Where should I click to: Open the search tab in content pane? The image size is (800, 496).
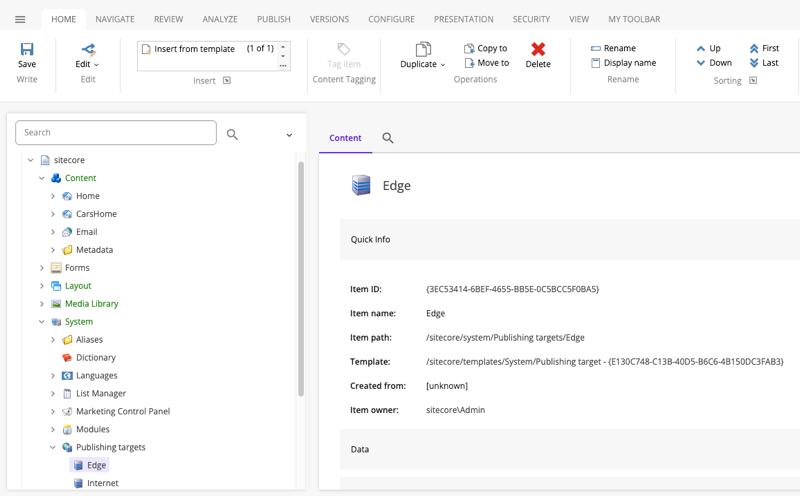[388, 138]
